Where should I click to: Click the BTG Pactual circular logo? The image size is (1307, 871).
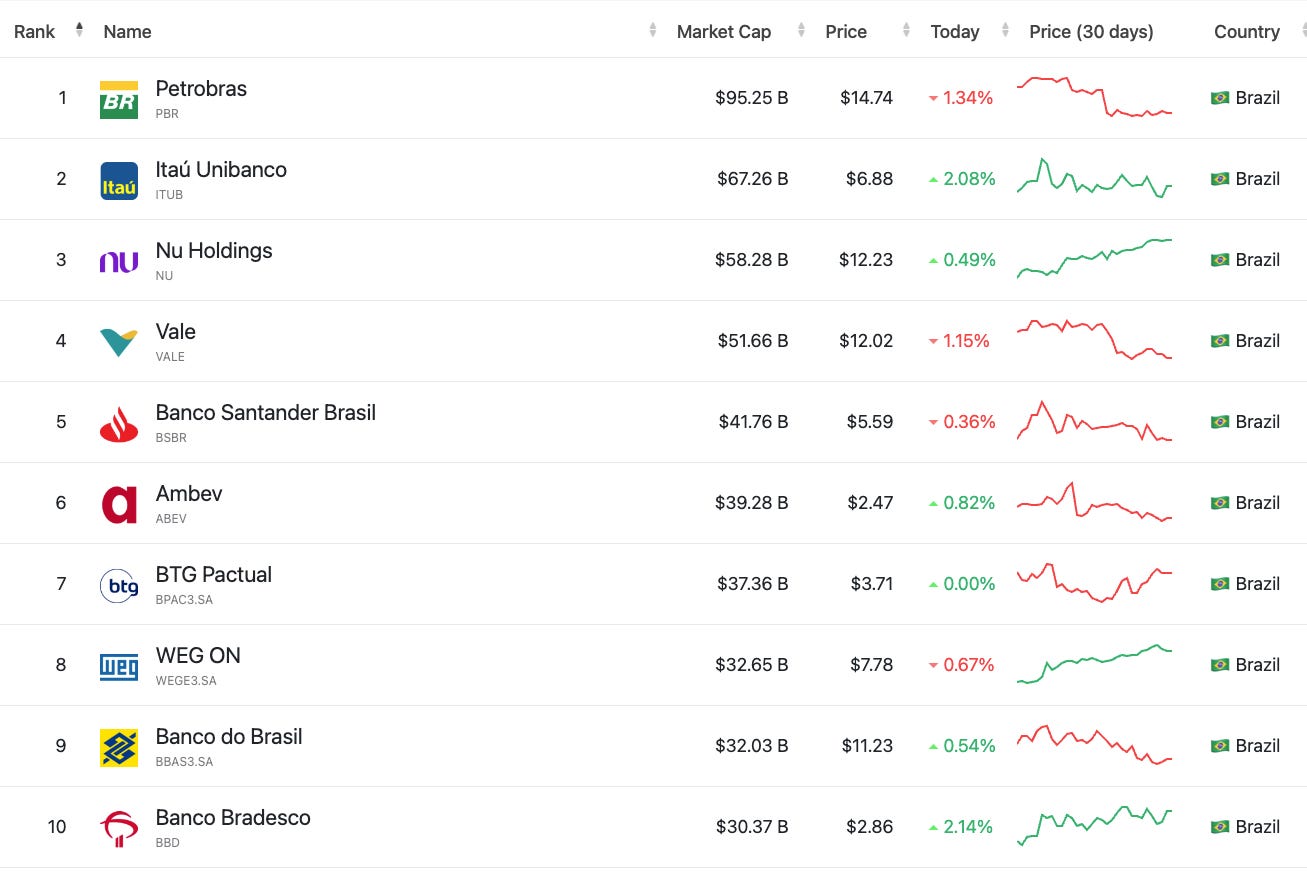point(118,584)
